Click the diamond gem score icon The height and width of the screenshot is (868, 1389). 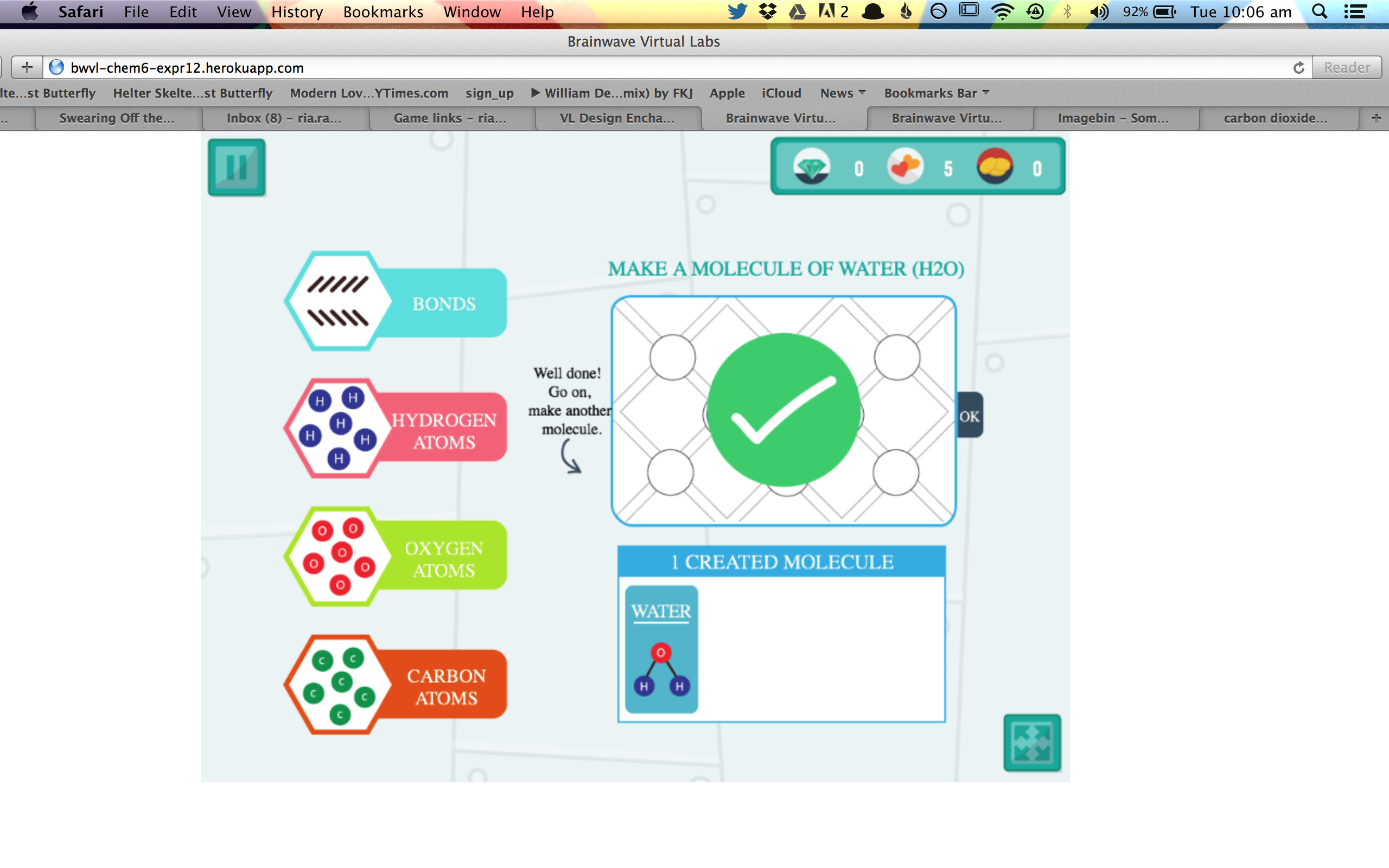[x=811, y=167]
